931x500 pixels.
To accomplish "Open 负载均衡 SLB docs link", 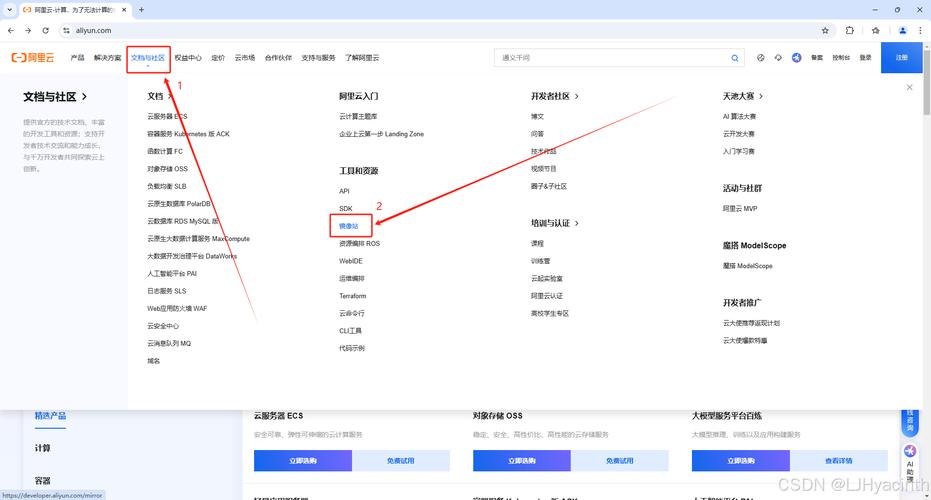I will tap(167, 186).
